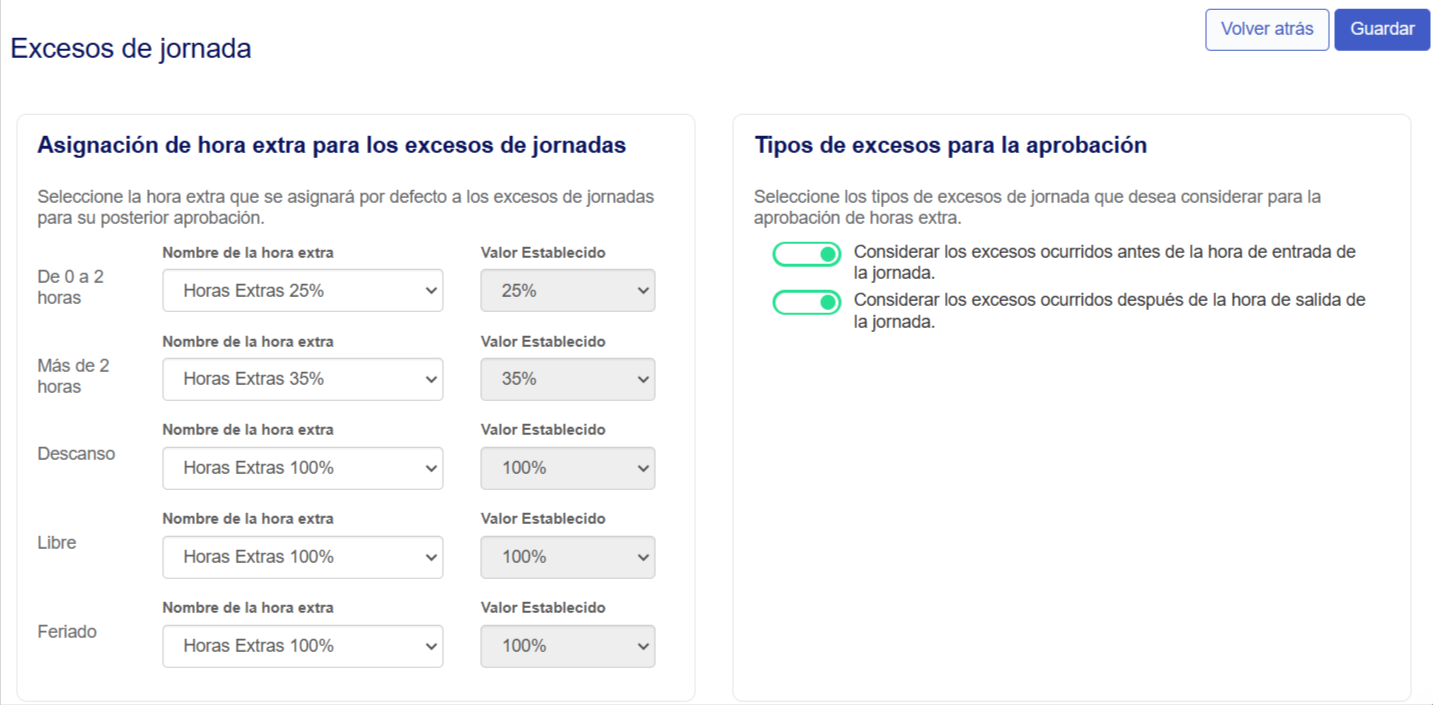The image size is (1433, 705).
Task: Open the 'Más de 2 horas' overtime name dropdown
Action: click(x=303, y=379)
